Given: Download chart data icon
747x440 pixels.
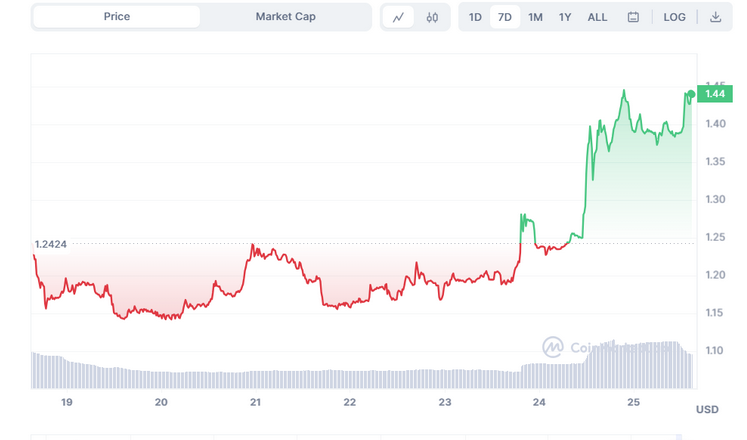Looking at the screenshot, I should point(715,17).
